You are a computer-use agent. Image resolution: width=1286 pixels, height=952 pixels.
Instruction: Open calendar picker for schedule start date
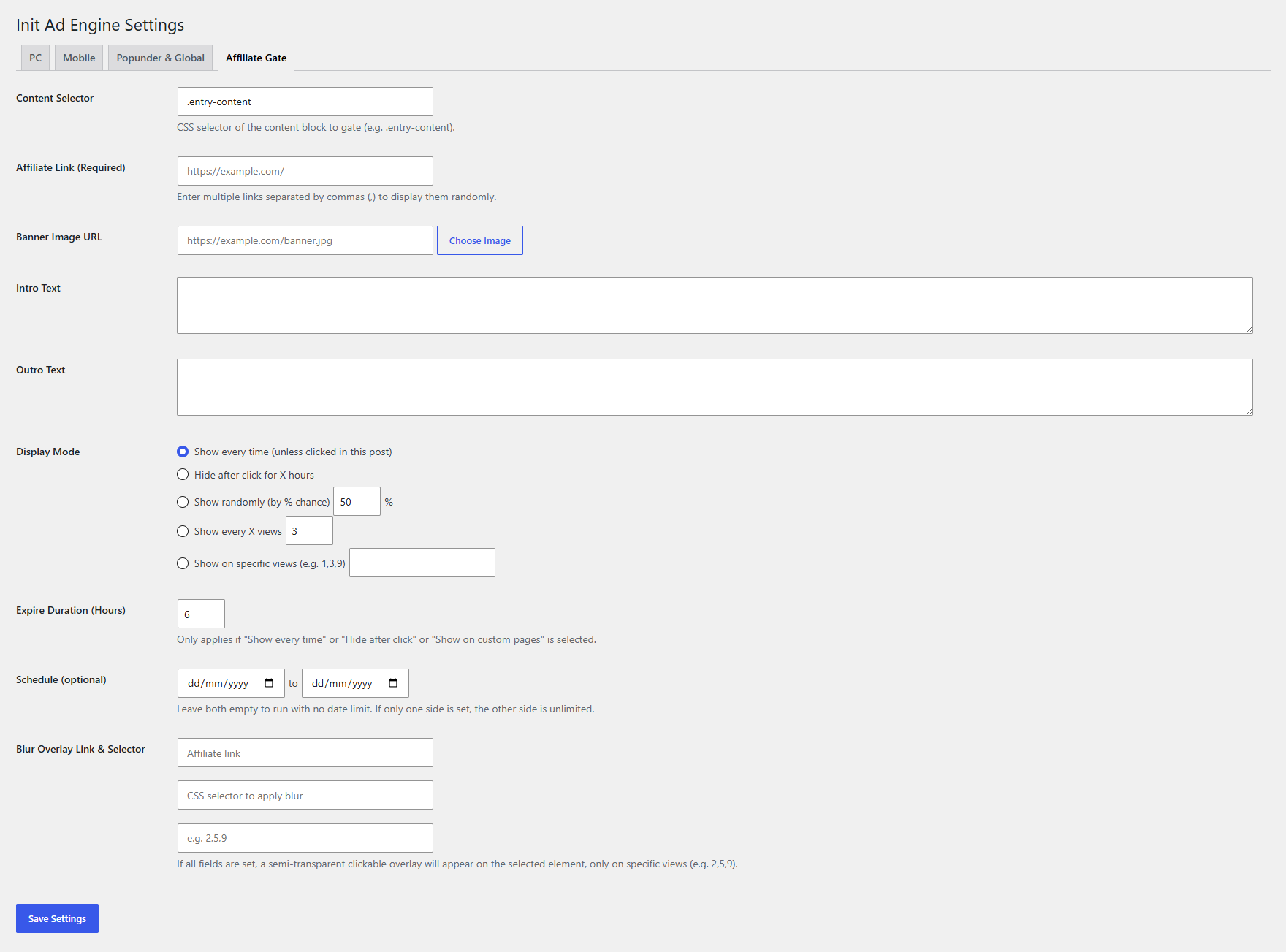coord(269,683)
